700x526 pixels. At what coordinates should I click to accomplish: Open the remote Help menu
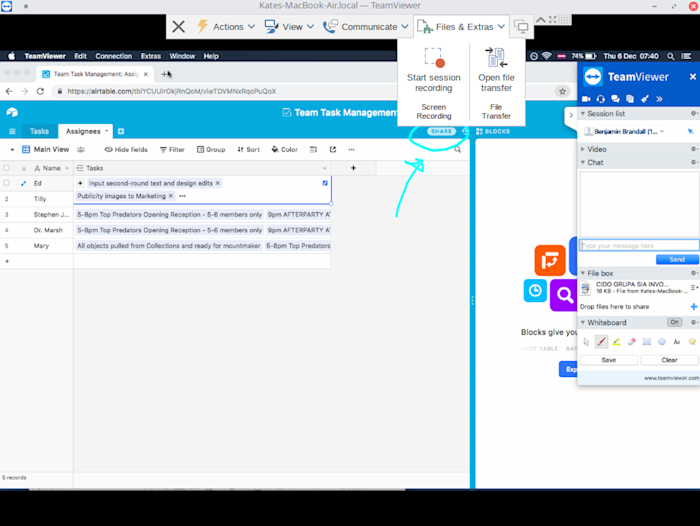coord(211,56)
